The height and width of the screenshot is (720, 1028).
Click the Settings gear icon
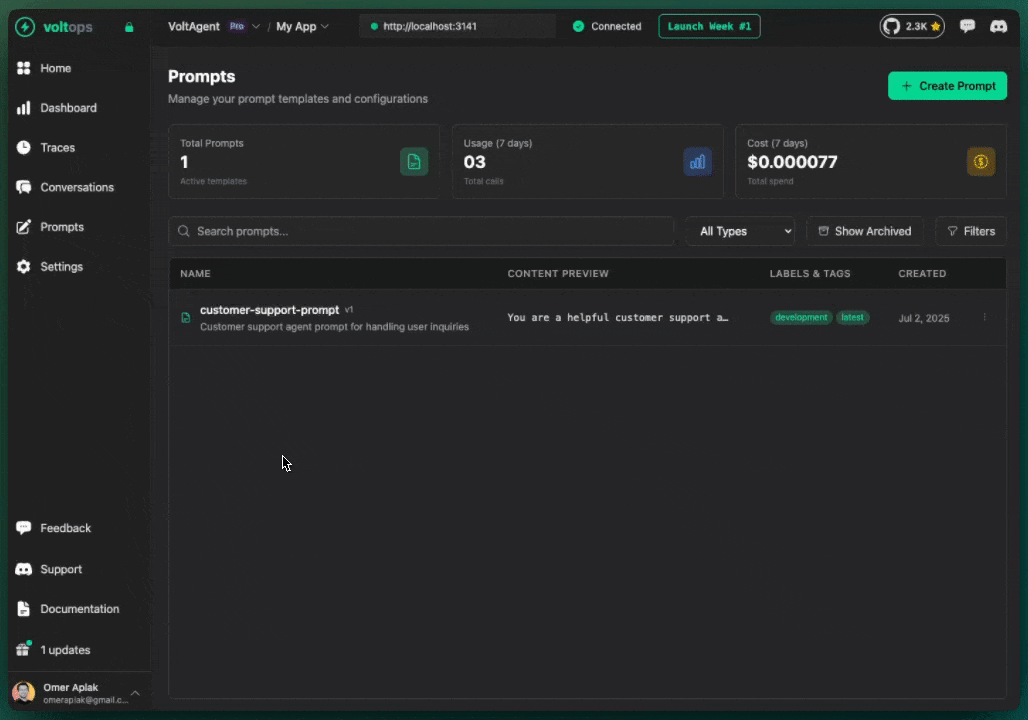click(x=24, y=267)
